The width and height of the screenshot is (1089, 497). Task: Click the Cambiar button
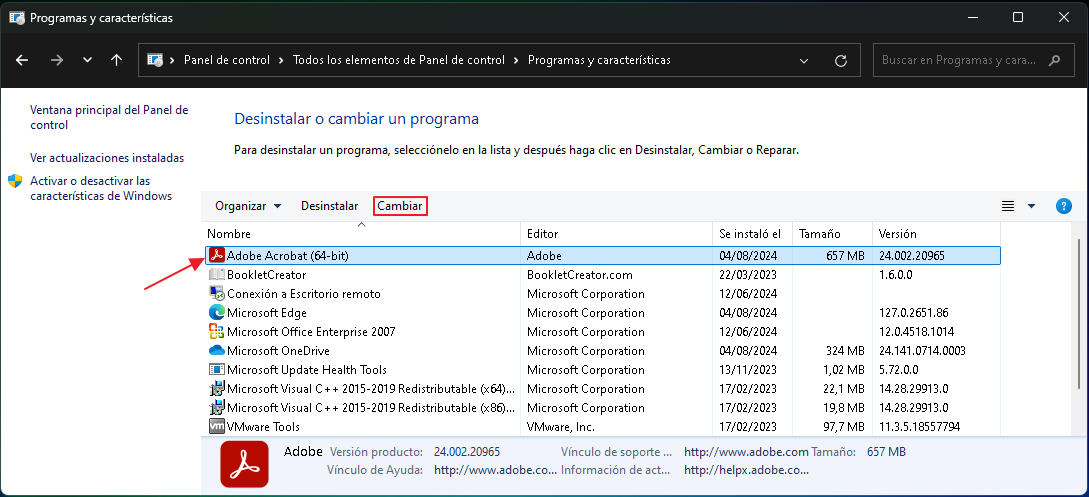point(399,206)
